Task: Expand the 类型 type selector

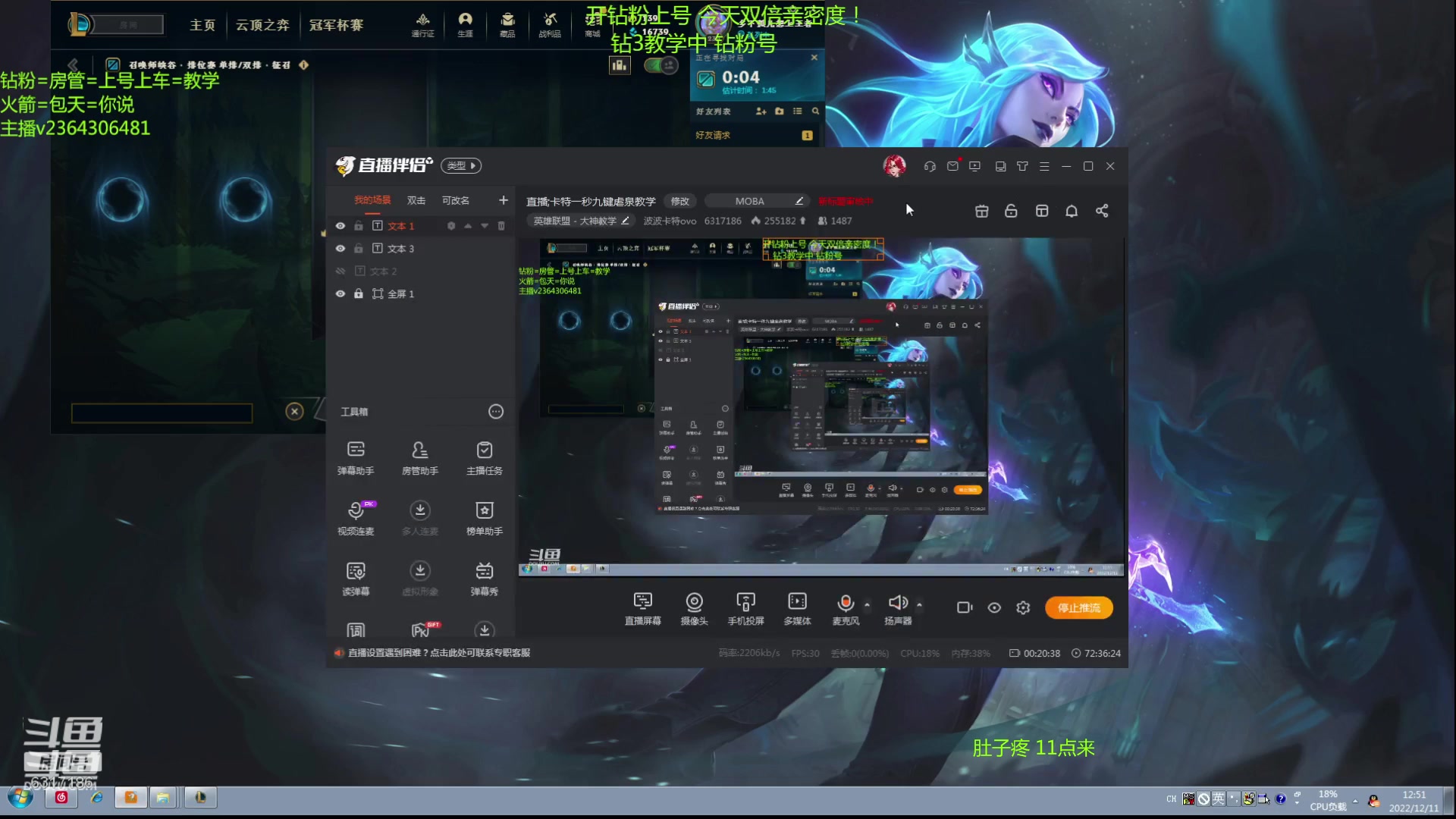Action: click(x=461, y=165)
